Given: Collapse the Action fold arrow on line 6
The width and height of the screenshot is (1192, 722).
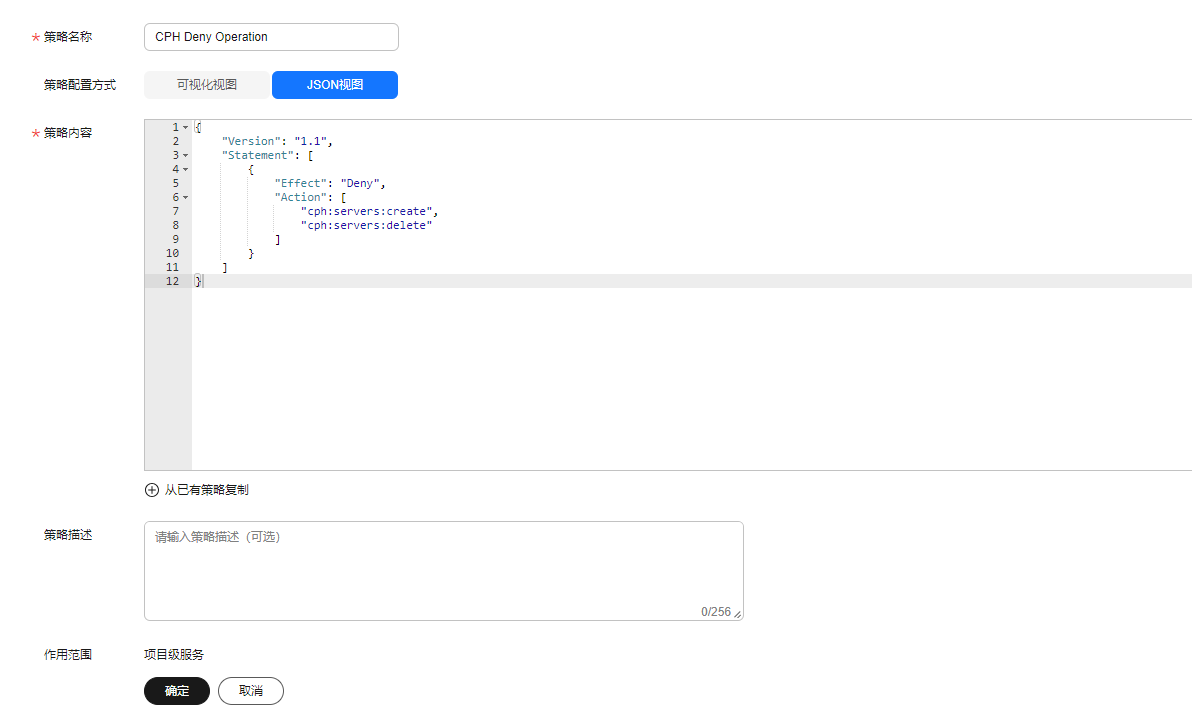Looking at the screenshot, I should coord(185,198).
